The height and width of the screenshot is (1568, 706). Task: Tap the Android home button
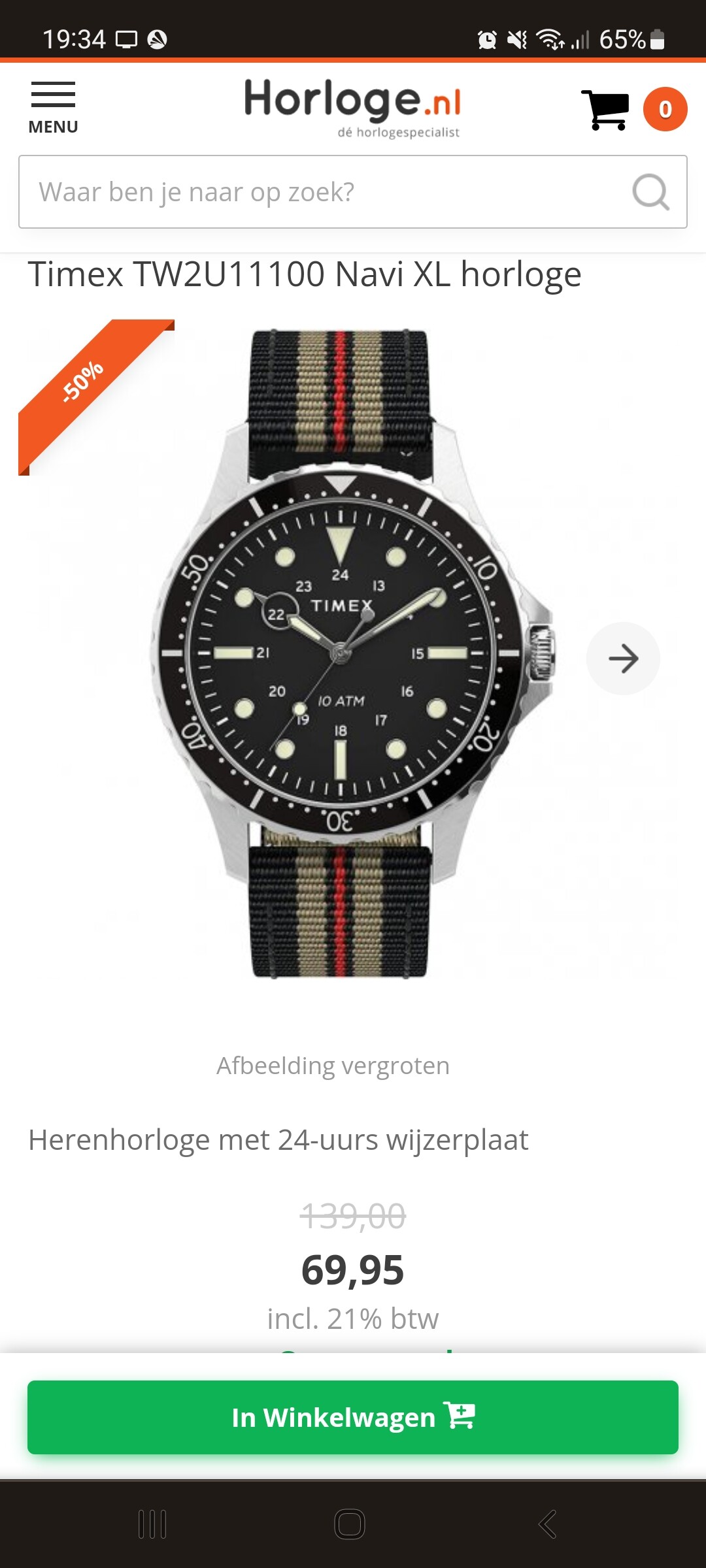tap(350, 1524)
